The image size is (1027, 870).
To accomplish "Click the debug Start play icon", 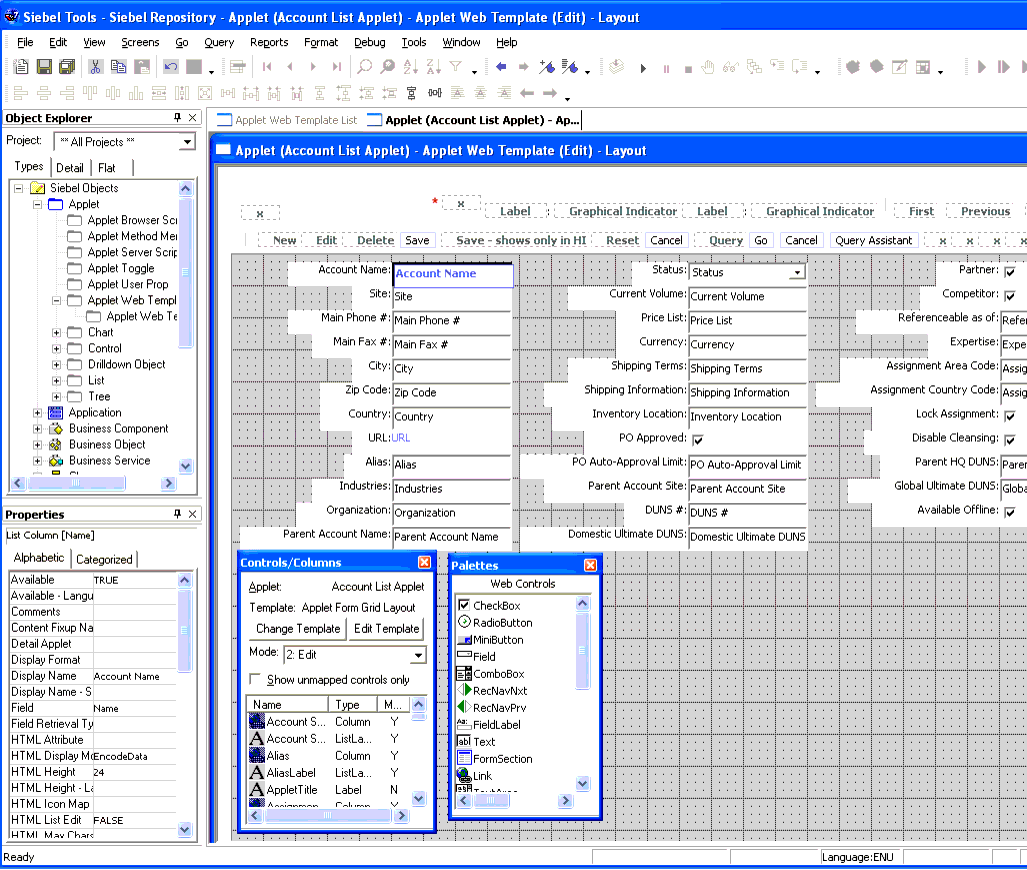I will (x=643, y=68).
